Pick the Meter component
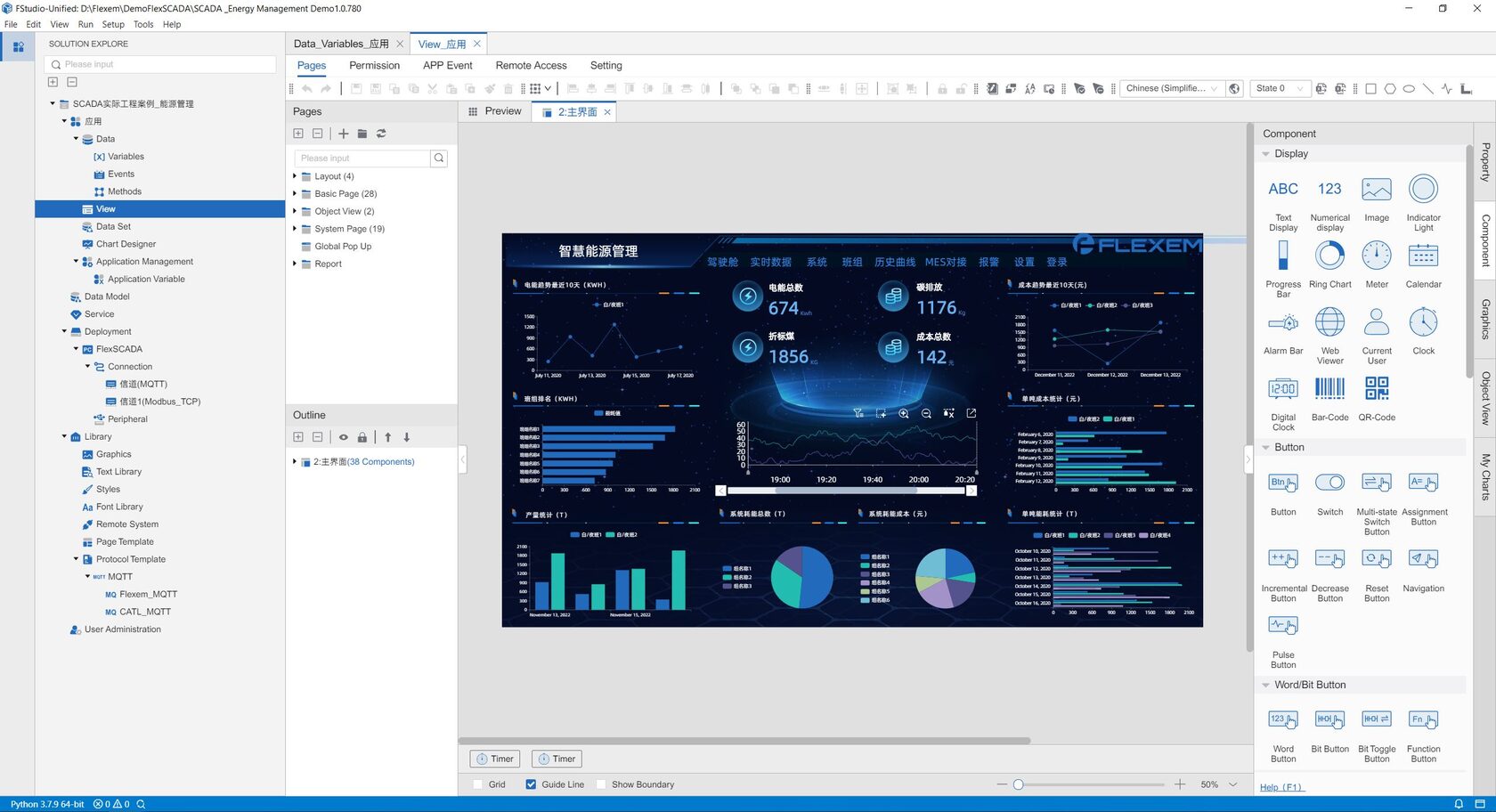This screenshot has width=1496, height=812. click(x=1377, y=264)
